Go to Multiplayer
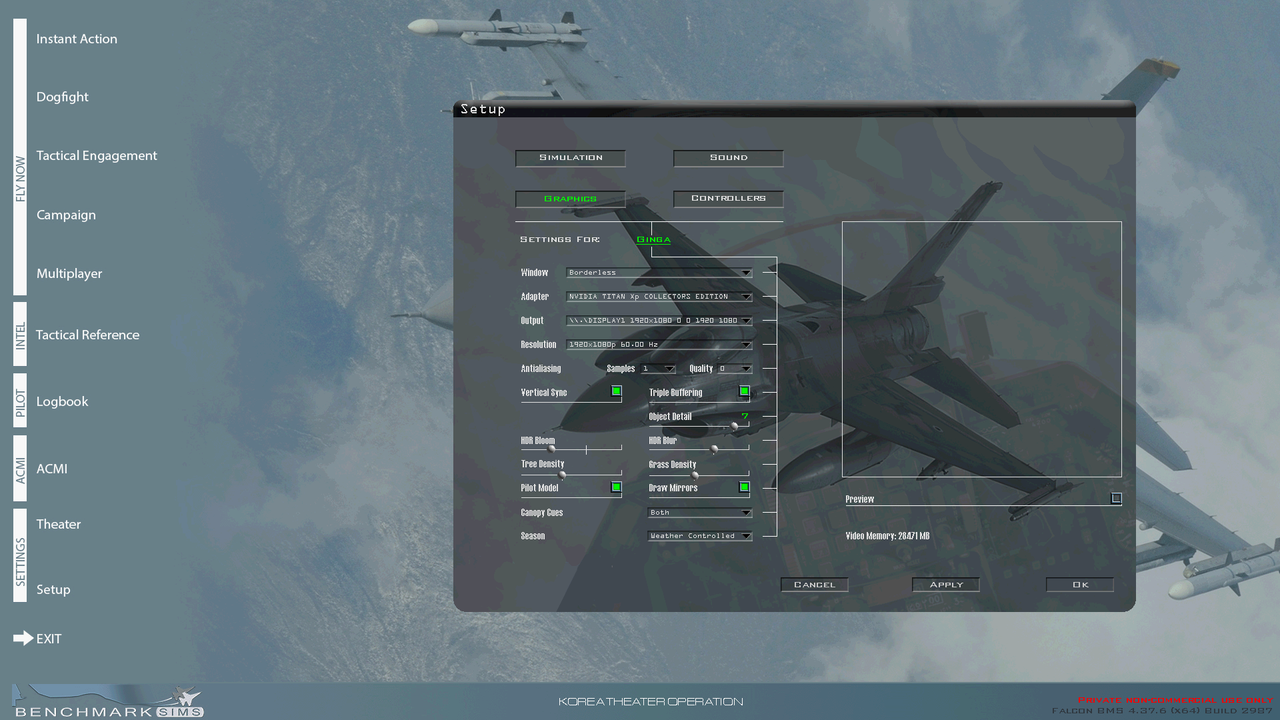 tap(69, 273)
